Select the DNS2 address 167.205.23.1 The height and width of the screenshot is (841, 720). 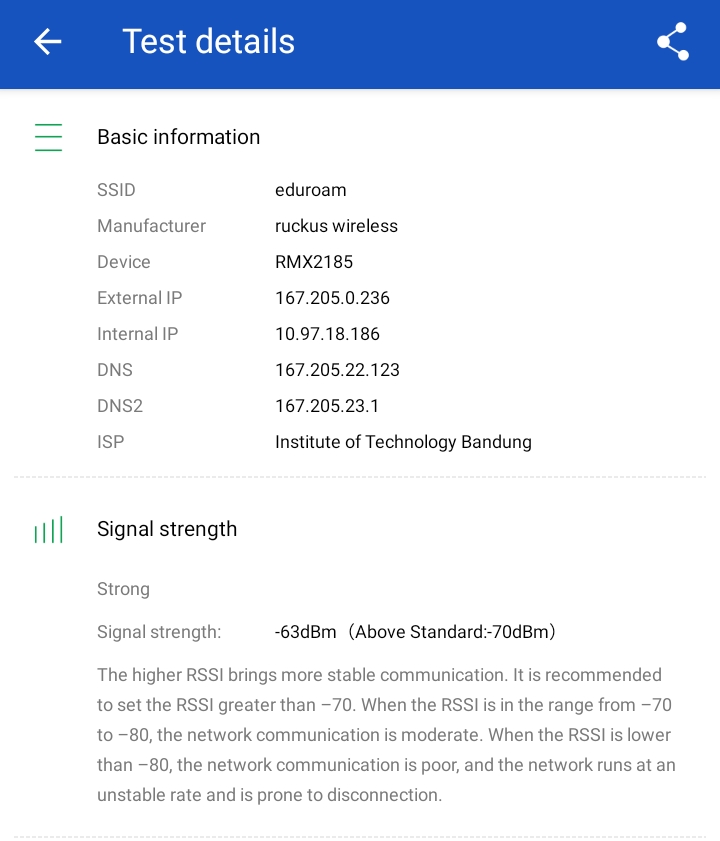(x=327, y=406)
